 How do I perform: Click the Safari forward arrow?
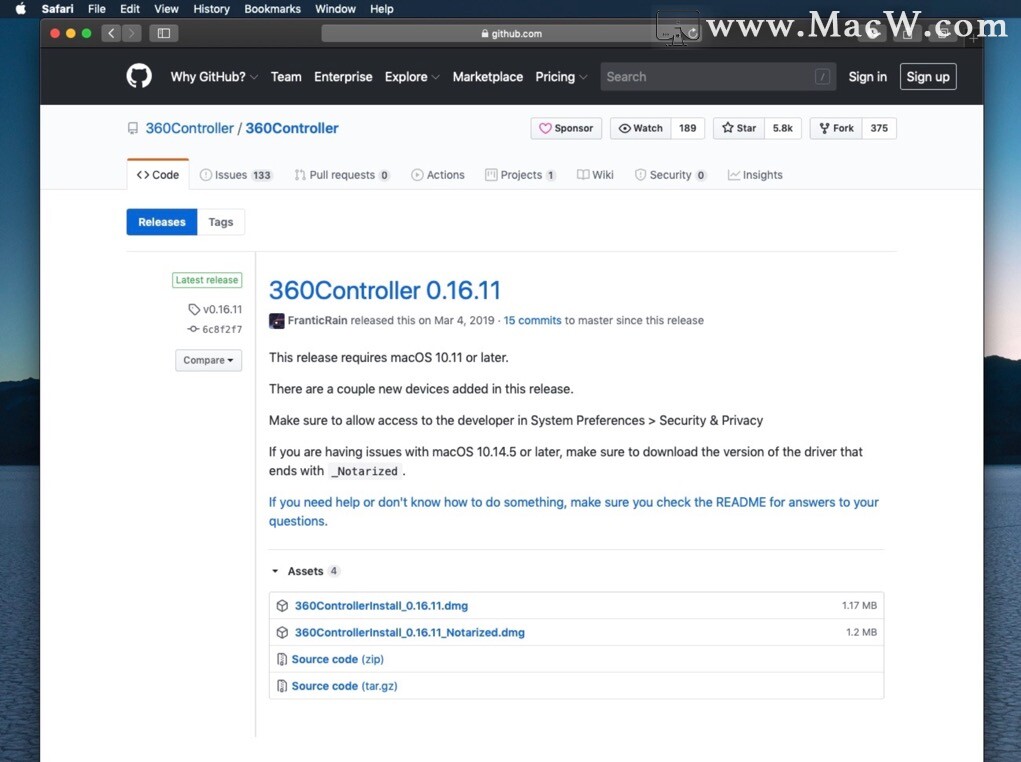click(x=132, y=33)
